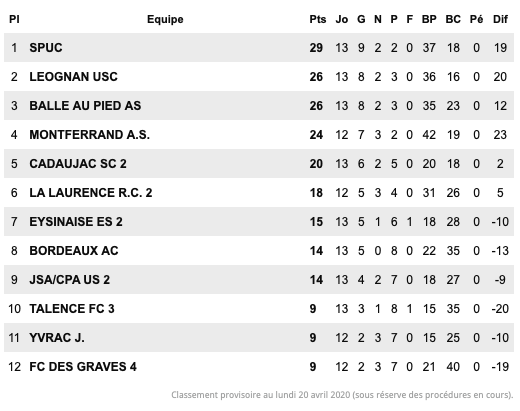This screenshot has width=520, height=411.
Task: Select FC DES GRAVES 4 team
Action: click(83, 367)
